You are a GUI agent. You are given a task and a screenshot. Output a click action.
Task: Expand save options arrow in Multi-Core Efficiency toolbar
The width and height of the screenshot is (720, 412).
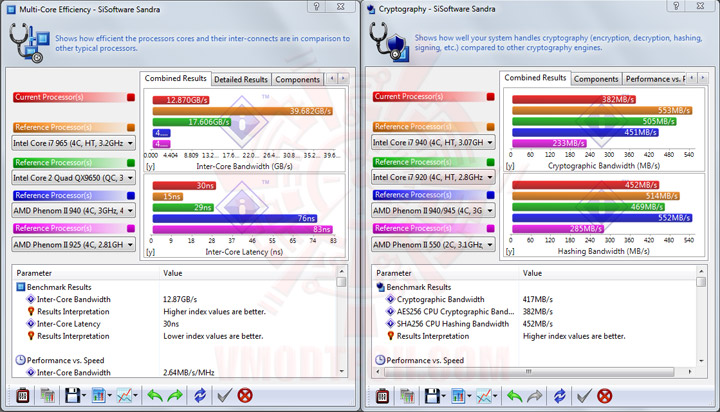(84, 396)
